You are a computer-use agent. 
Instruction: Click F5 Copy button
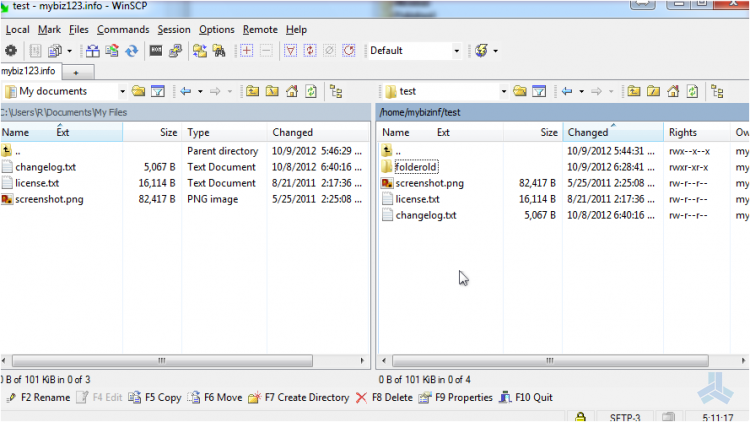(155, 398)
